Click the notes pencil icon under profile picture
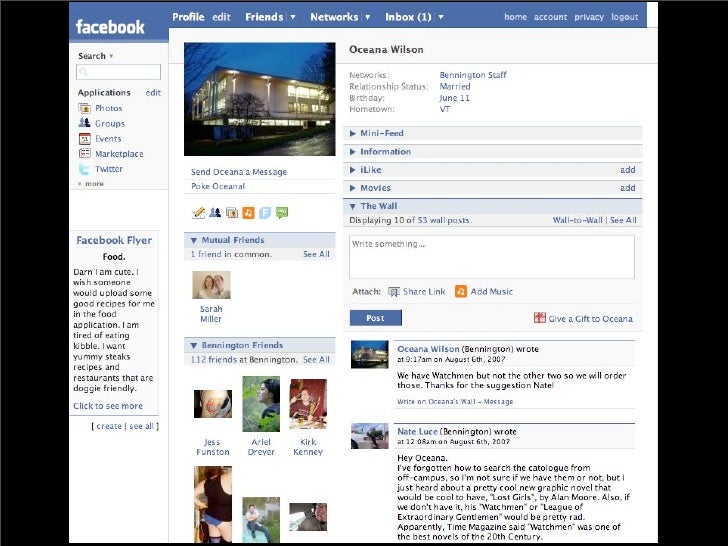The width and height of the screenshot is (728, 546). [x=198, y=213]
